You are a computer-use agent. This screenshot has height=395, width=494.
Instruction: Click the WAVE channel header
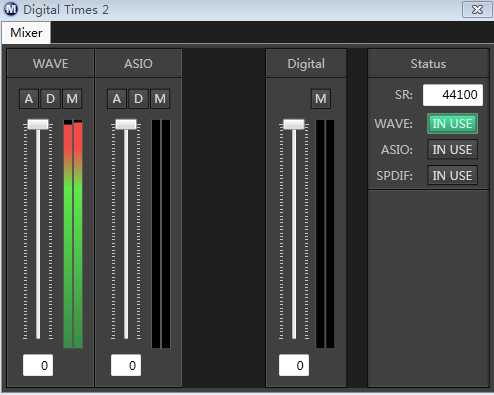pyautogui.click(x=50, y=63)
